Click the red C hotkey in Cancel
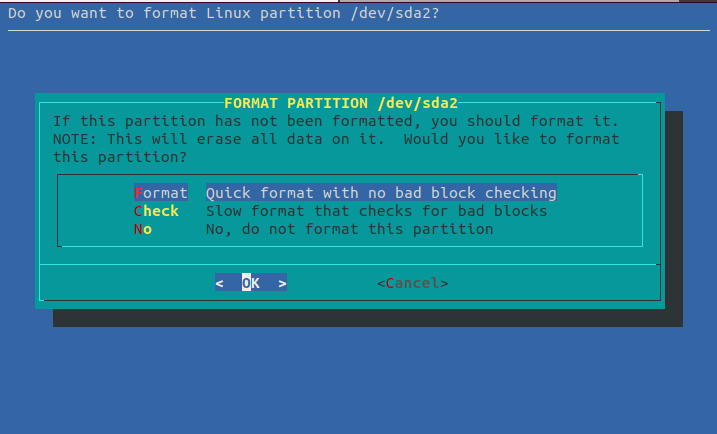 pyautogui.click(x=390, y=283)
